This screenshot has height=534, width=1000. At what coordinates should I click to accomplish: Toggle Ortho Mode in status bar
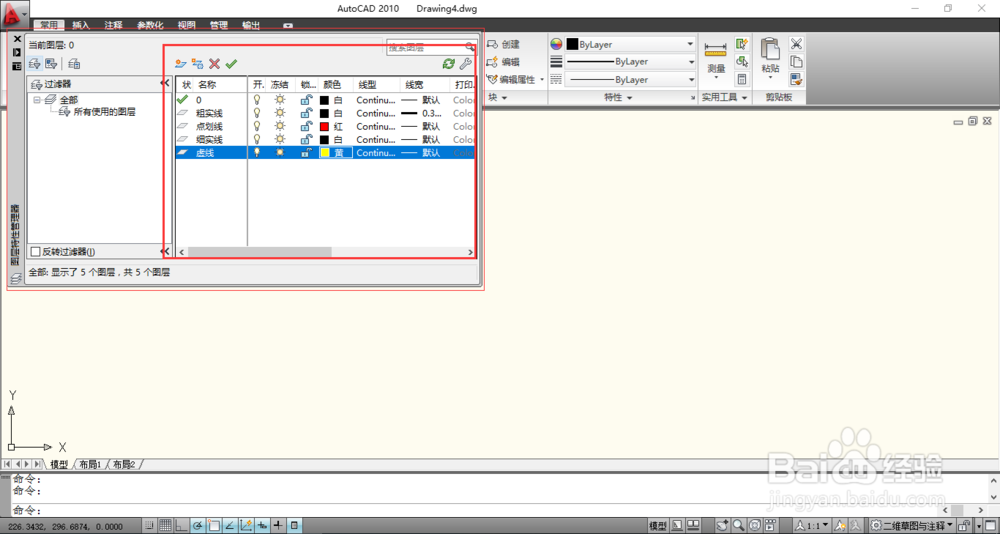click(182, 526)
